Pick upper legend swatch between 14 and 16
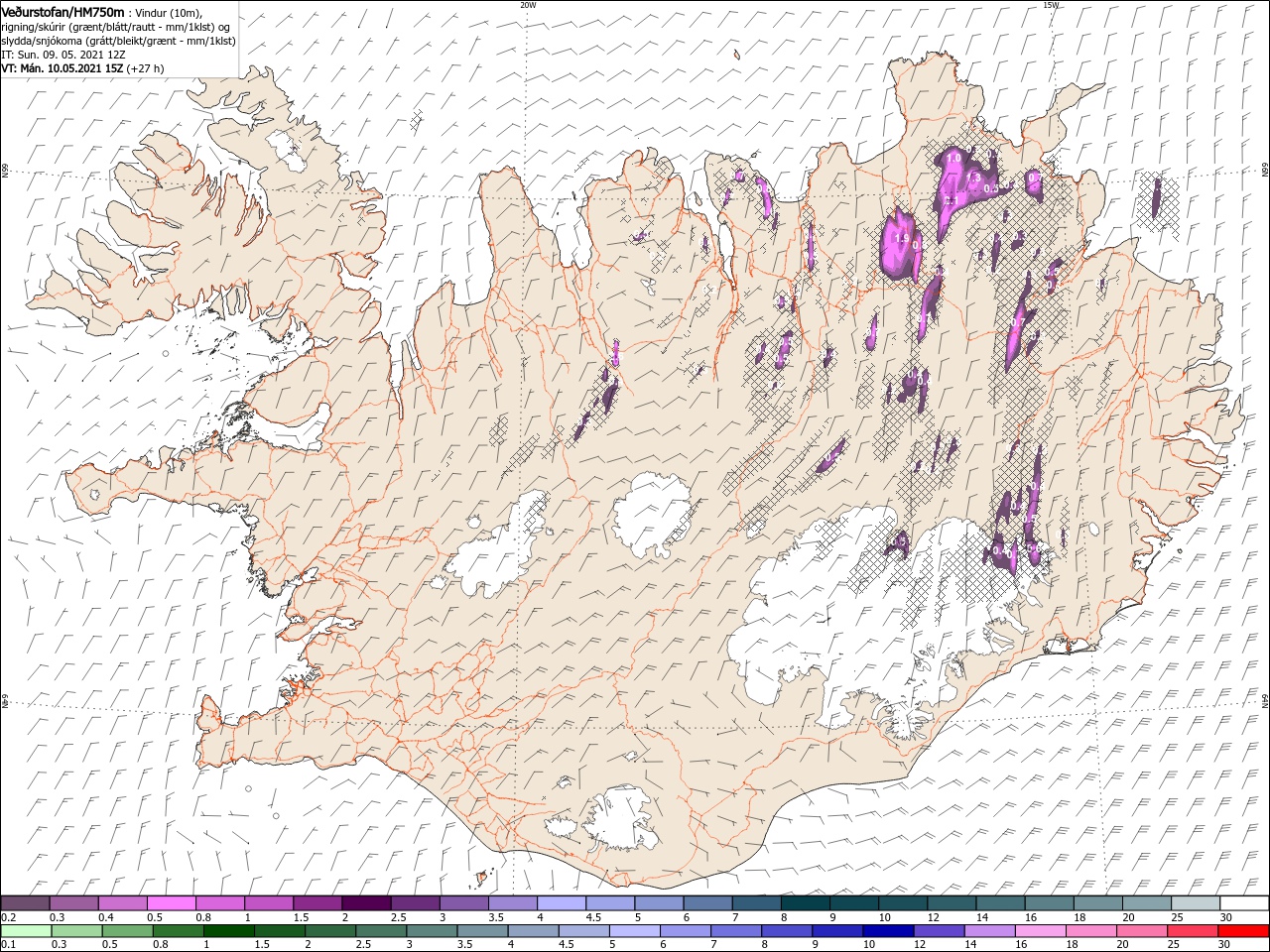The image size is (1270, 952). click(x=1000, y=903)
